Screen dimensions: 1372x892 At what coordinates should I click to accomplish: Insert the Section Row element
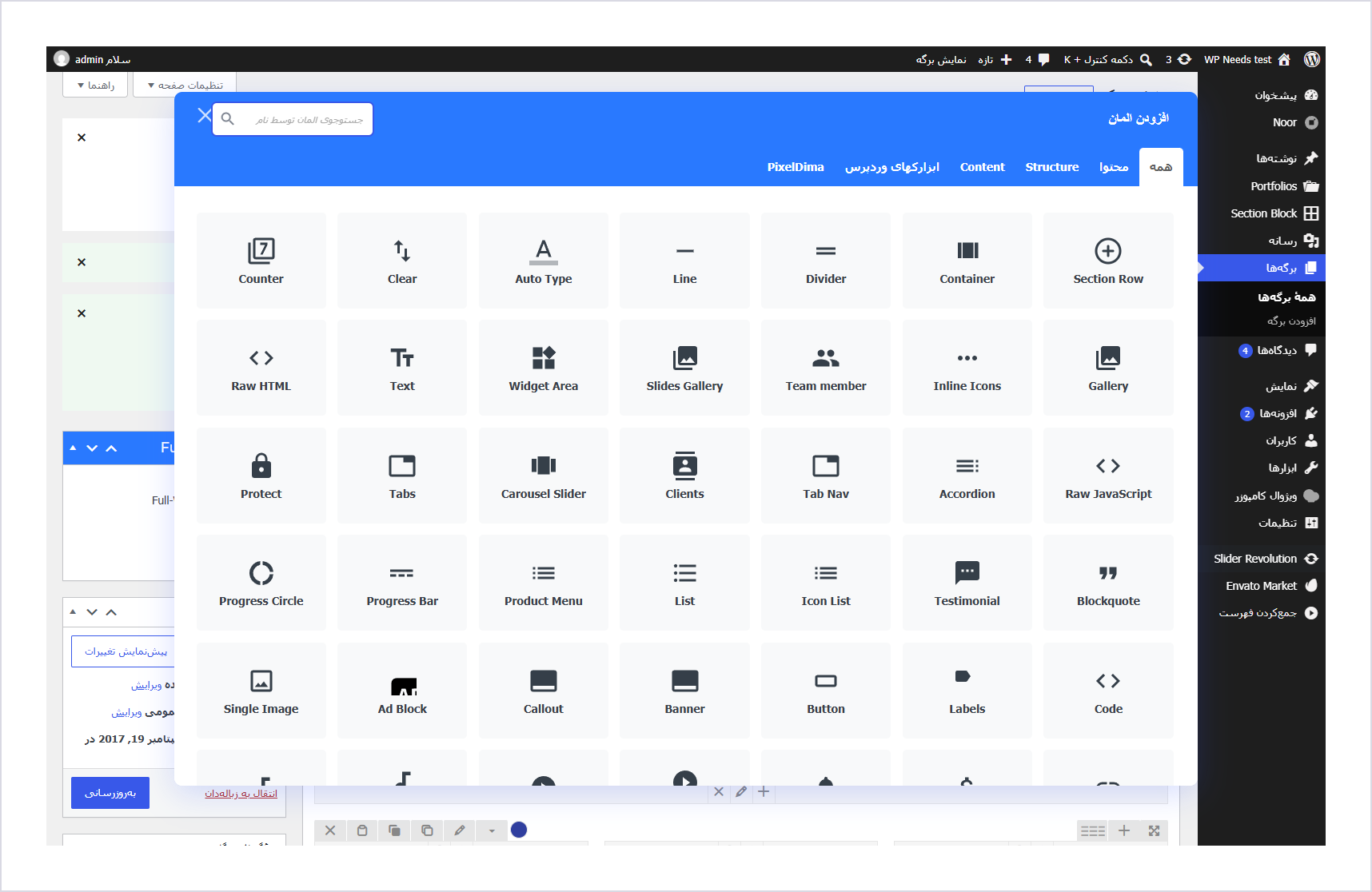click(1108, 261)
